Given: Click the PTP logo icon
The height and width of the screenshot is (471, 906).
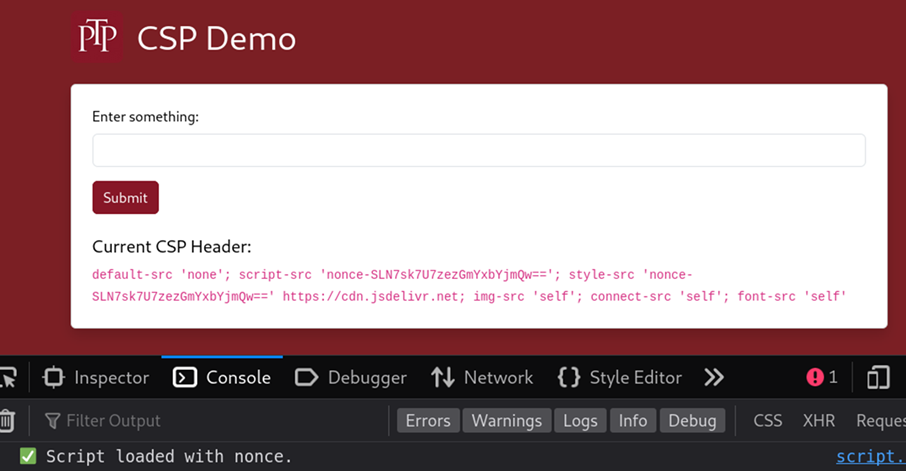Looking at the screenshot, I should coord(96,36).
